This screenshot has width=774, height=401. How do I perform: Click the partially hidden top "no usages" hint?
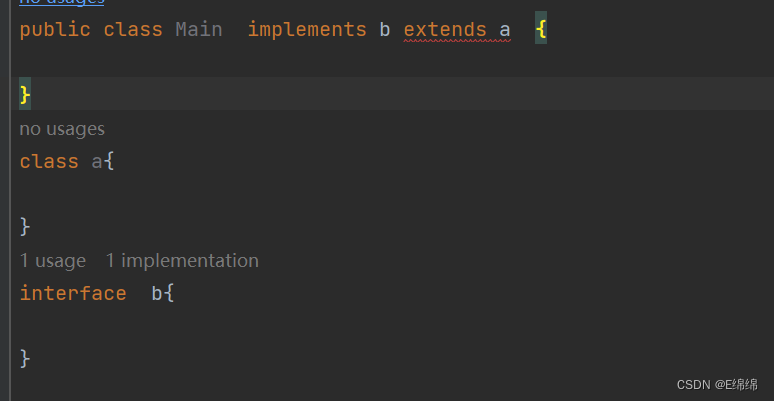(62, 3)
